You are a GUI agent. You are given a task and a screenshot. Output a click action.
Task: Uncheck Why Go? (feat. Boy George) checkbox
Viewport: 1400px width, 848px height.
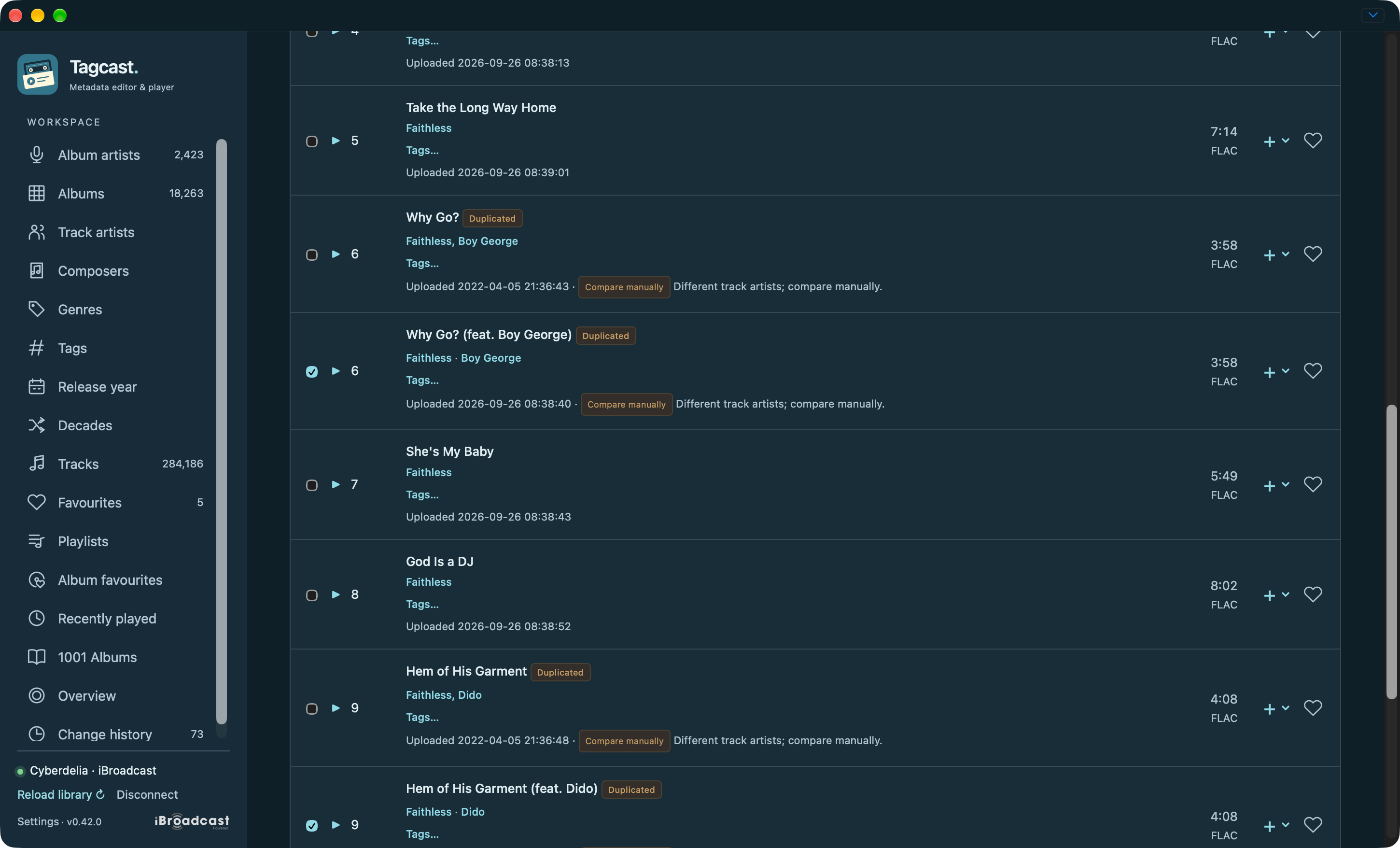(312, 372)
